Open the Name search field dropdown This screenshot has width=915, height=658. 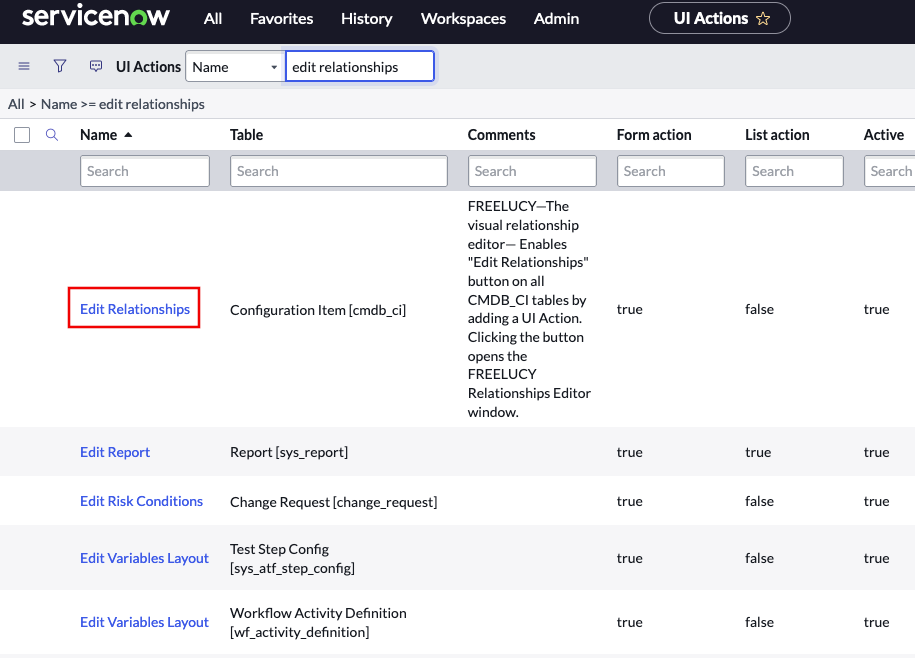235,66
